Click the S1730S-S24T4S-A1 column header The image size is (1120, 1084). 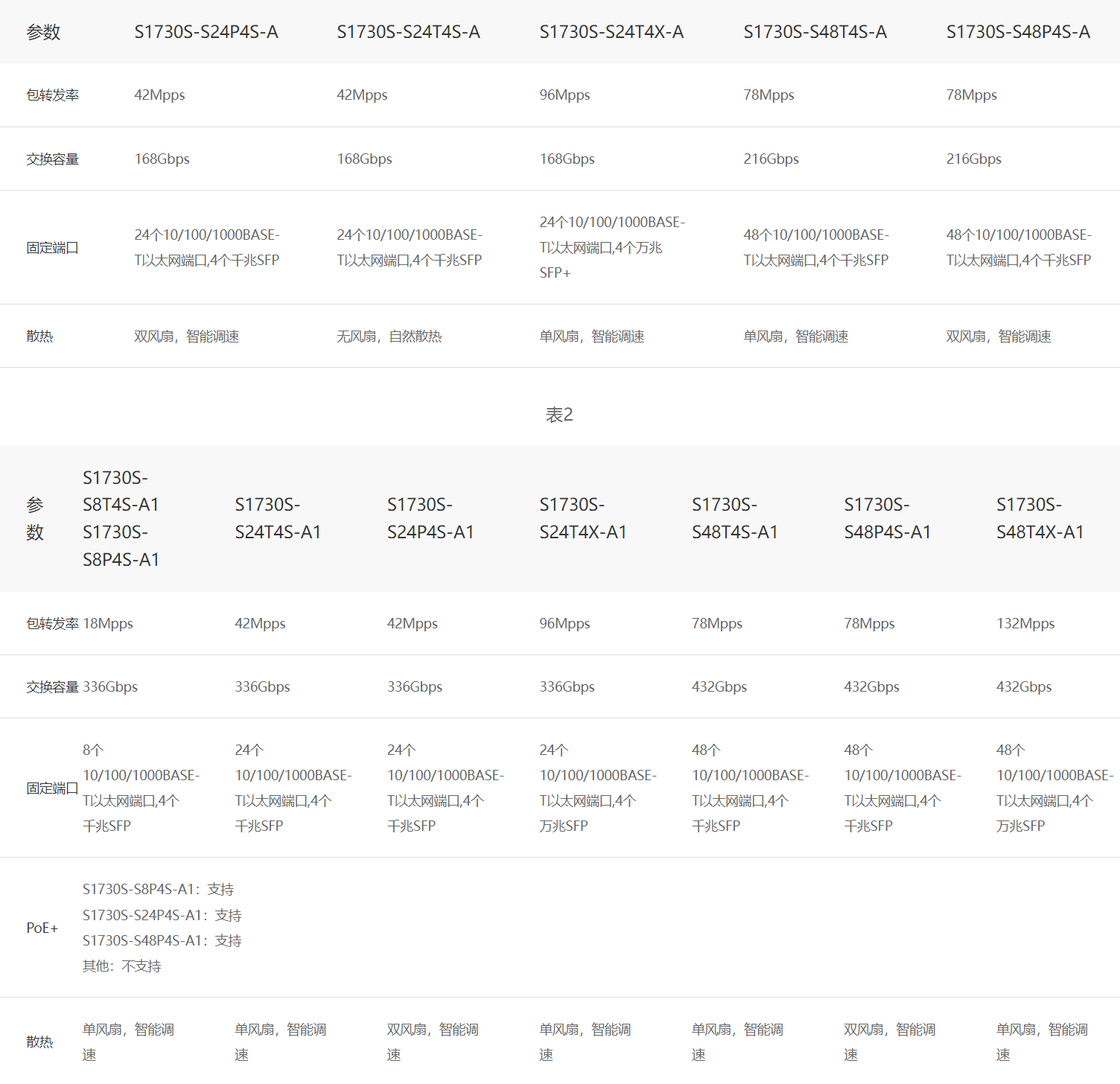point(278,518)
